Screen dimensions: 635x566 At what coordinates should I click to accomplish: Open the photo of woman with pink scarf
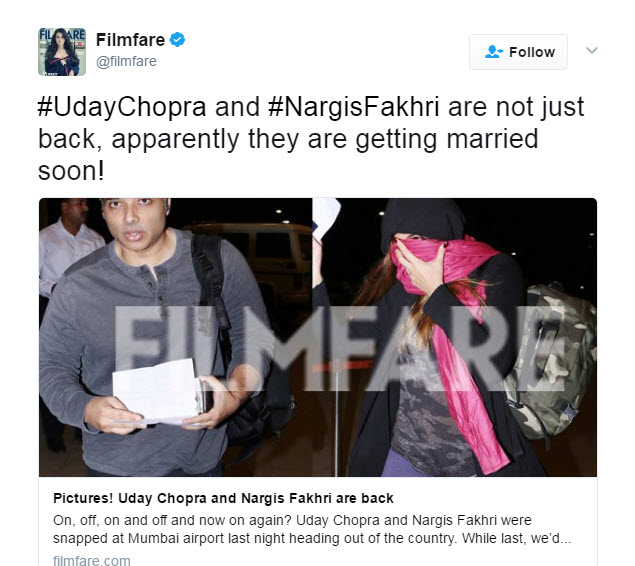454,337
